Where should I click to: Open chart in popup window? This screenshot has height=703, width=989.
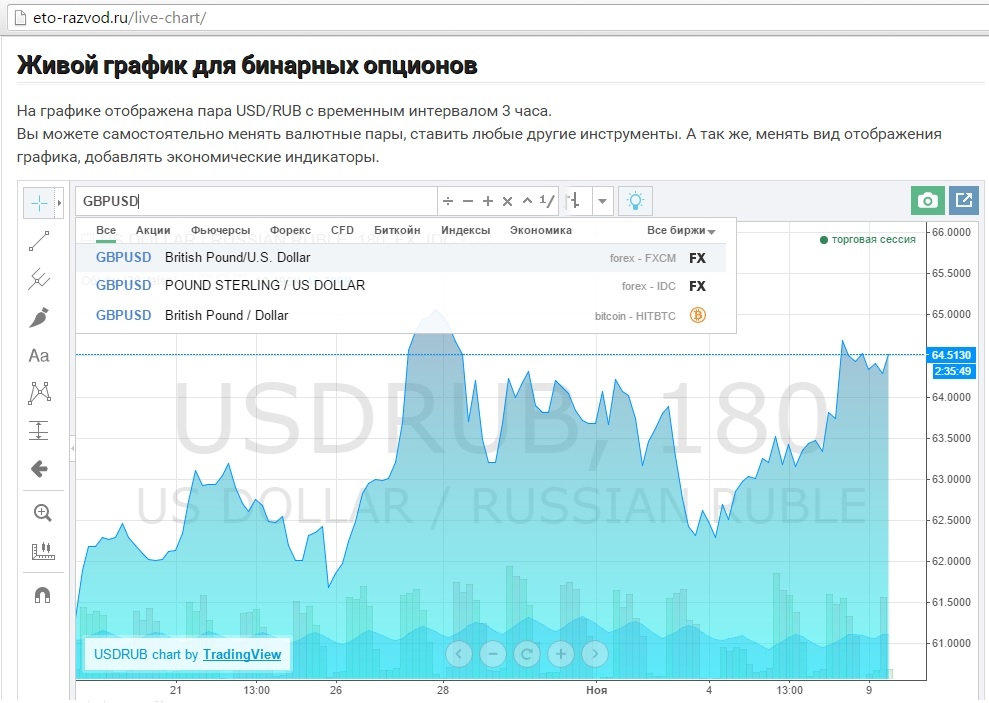pyautogui.click(x=963, y=201)
